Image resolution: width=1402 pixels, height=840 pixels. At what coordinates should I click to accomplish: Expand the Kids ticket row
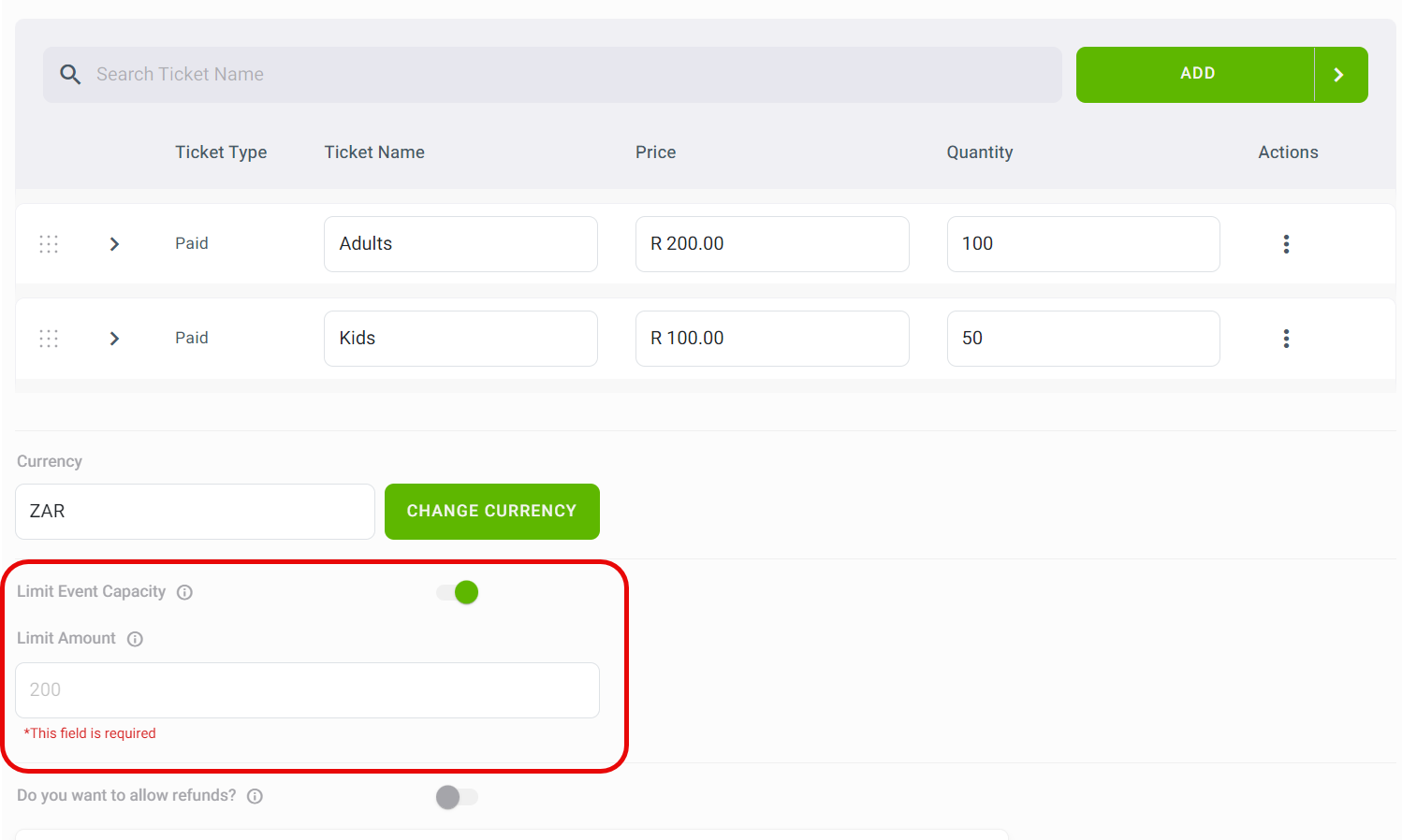(114, 339)
